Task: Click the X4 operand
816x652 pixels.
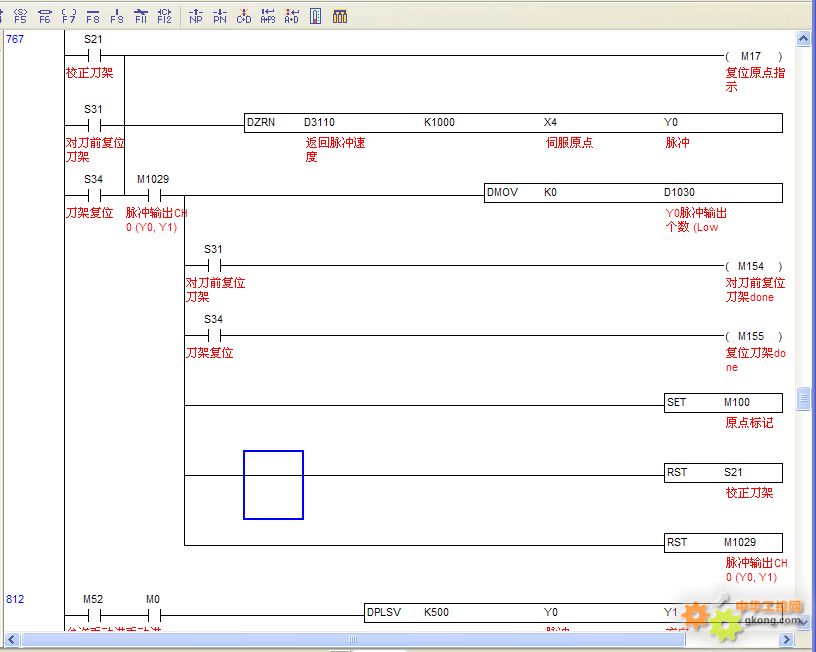Action: point(550,122)
